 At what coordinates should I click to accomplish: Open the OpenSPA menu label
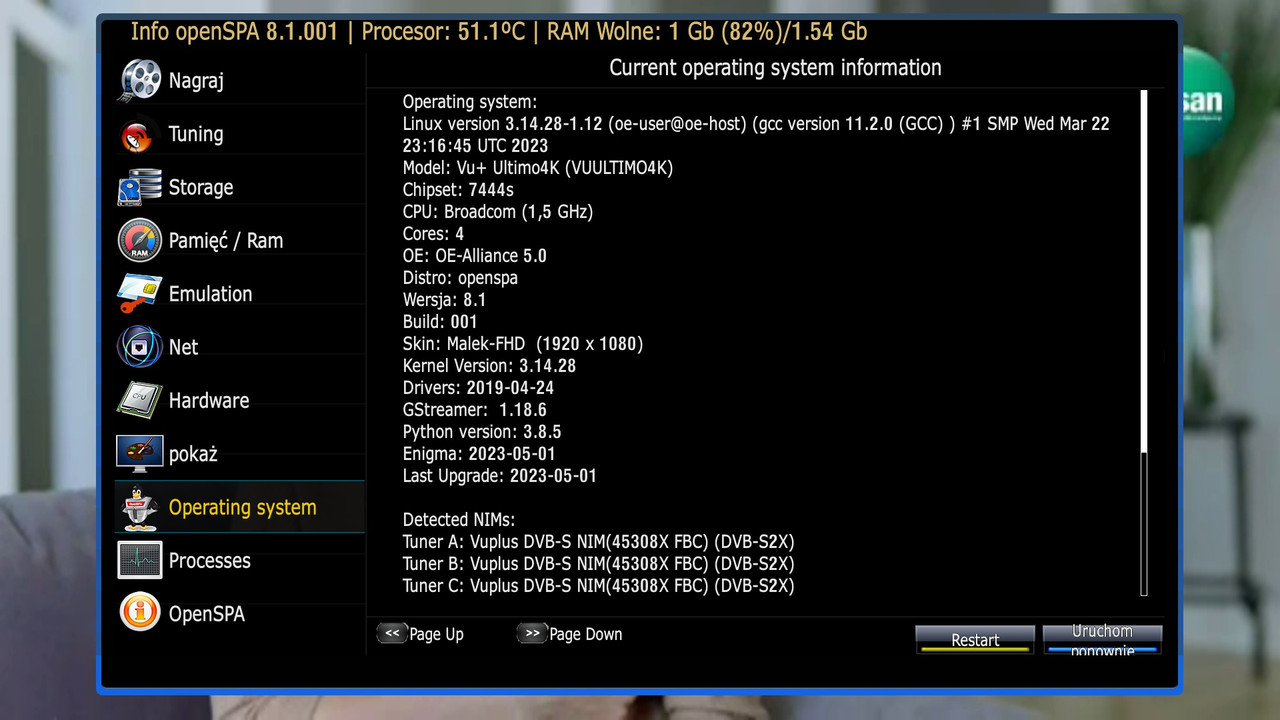[x=206, y=614]
